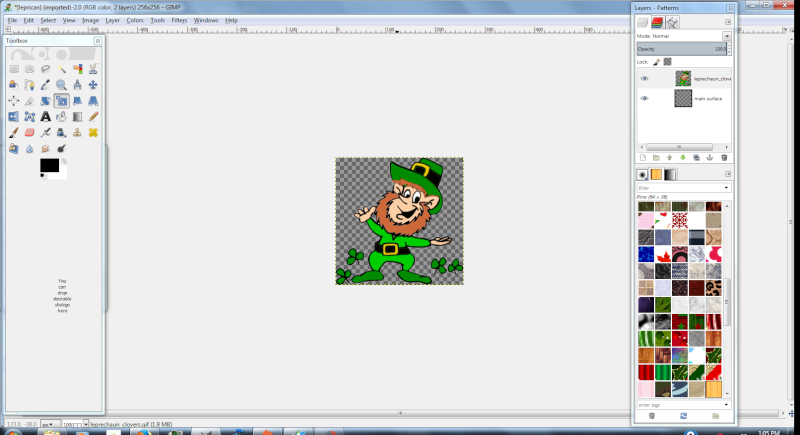
Task: Open the Windows menu
Action: coord(206,20)
